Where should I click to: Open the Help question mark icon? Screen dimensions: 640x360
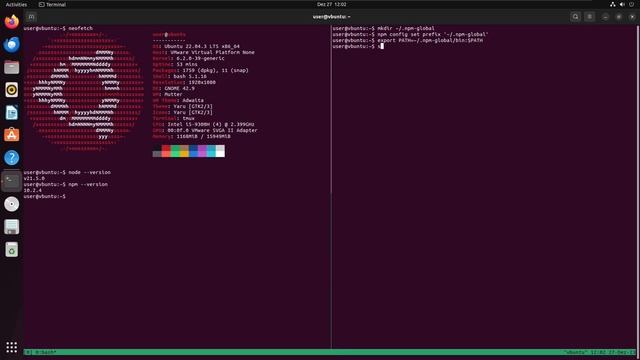(11, 158)
